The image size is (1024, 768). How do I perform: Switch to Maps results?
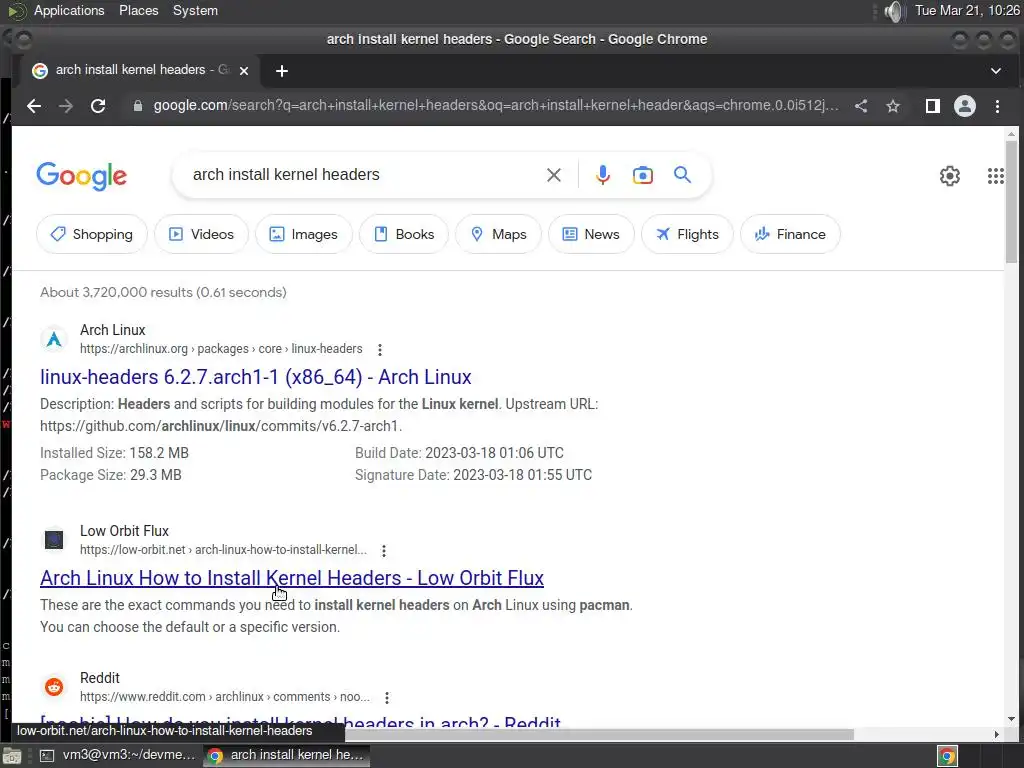coord(498,234)
